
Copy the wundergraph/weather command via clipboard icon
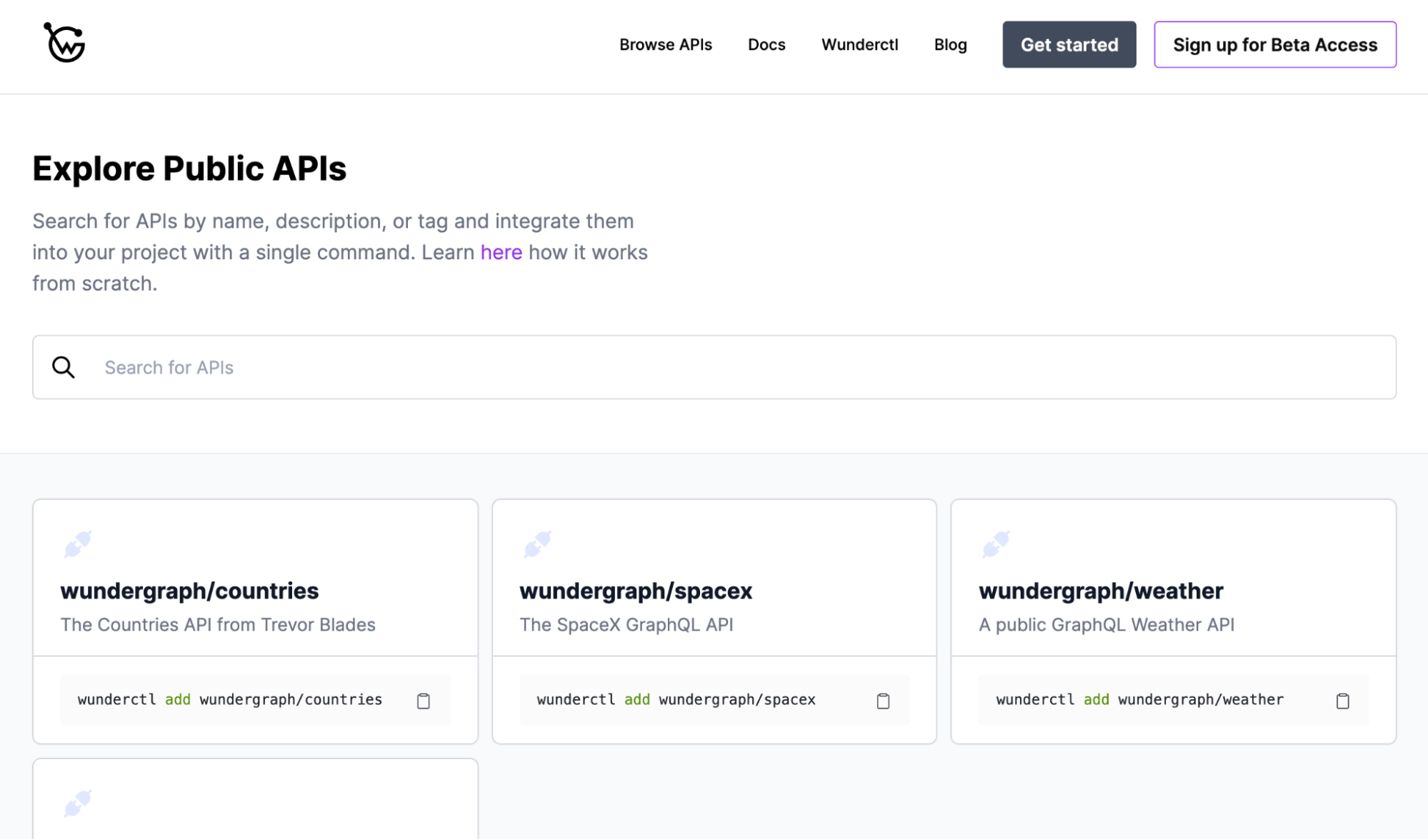click(x=1342, y=701)
